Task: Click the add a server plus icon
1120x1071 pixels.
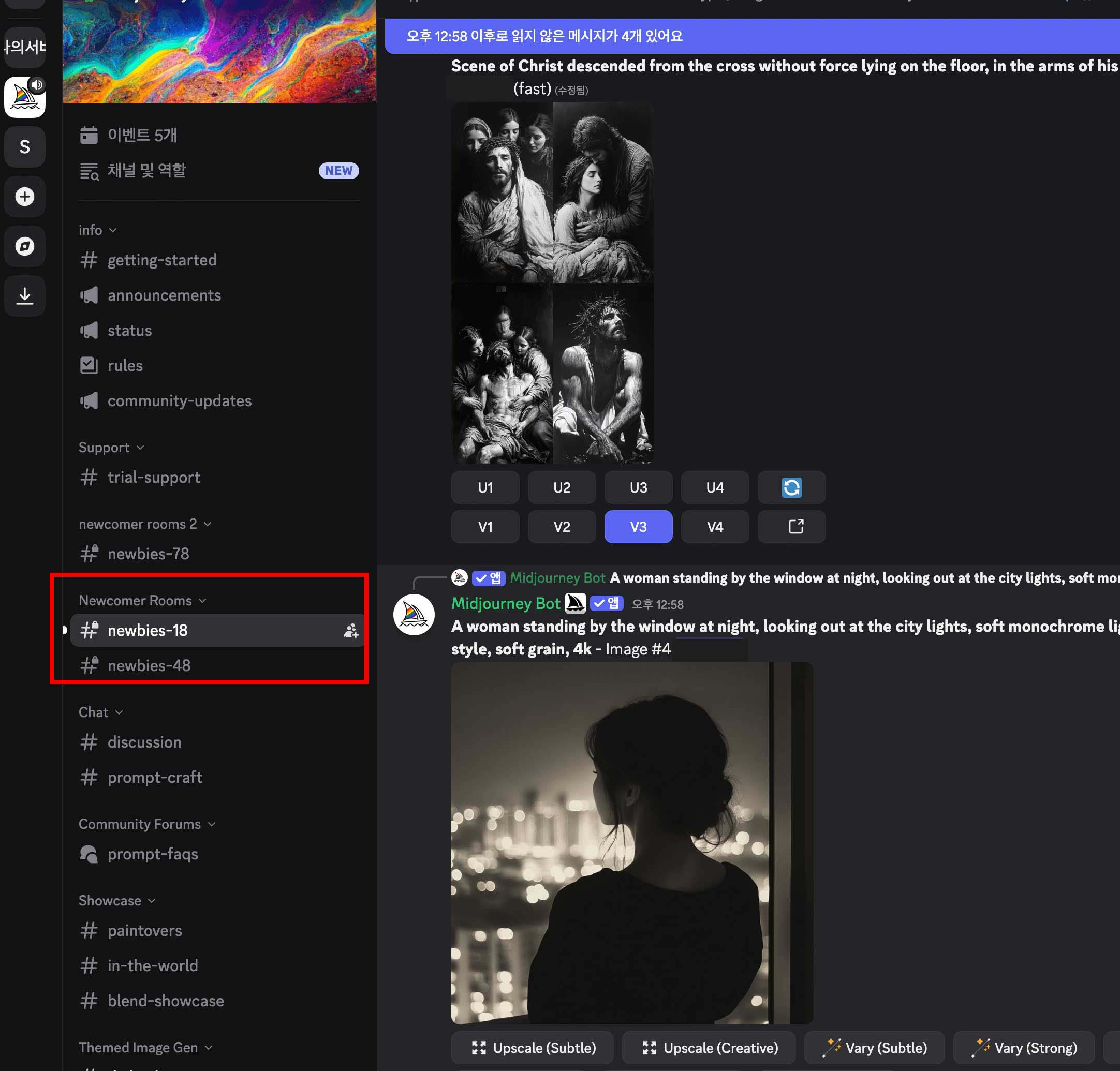Action: 24,197
